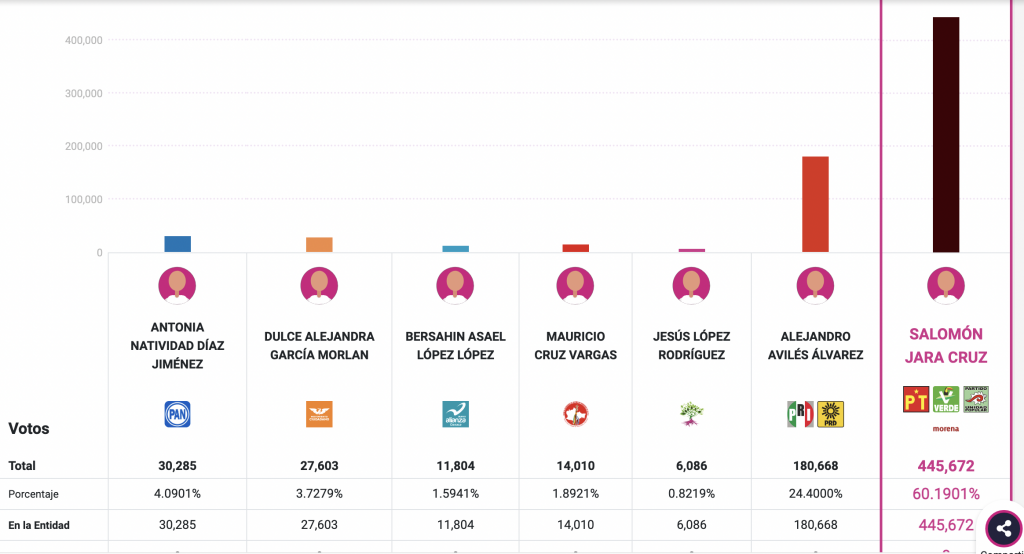Select the Salomón Jara Cruz name
Viewport: 1024px width, 554px height.
pyautogui.click(x=946, y=345)
